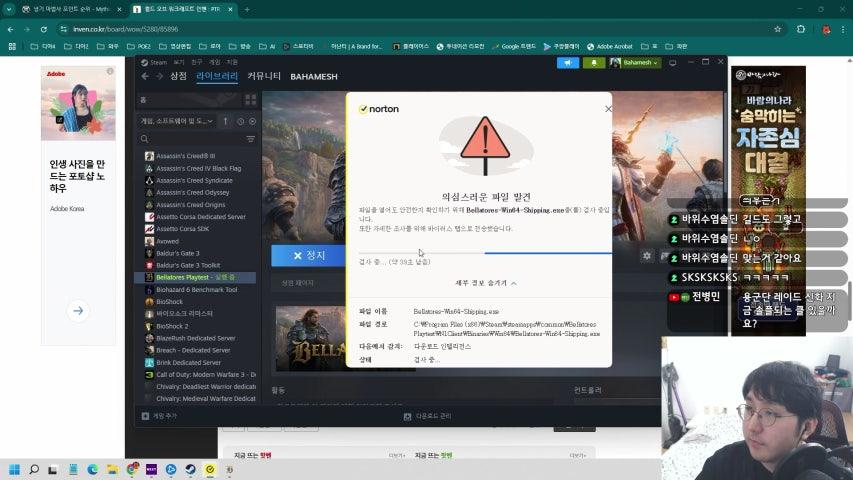
Task: Click the Norton scan progress bar
Action: (x=485, y=253)
